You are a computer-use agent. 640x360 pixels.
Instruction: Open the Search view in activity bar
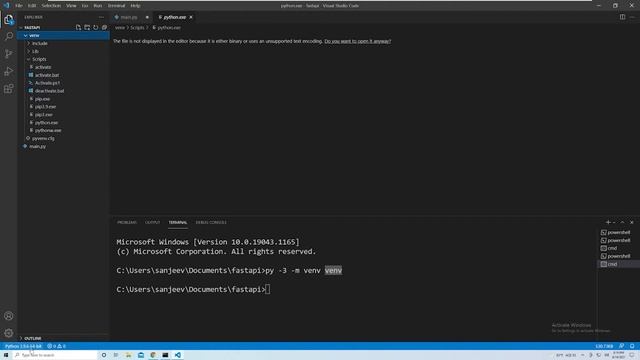9,36
